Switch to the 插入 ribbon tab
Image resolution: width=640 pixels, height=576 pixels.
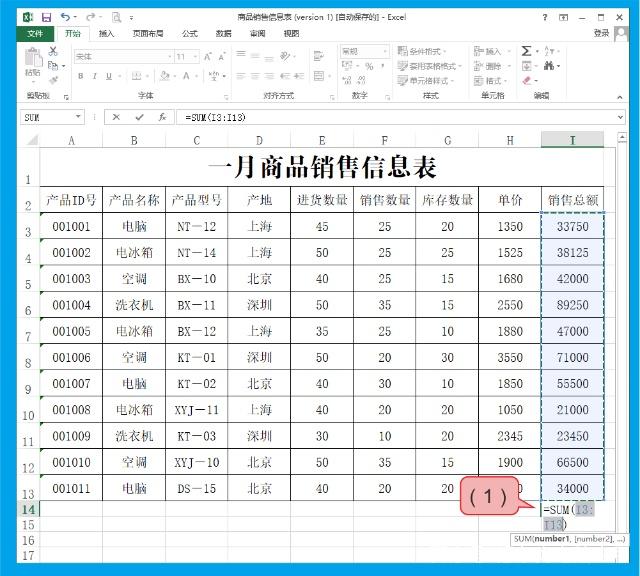[106, 33]
